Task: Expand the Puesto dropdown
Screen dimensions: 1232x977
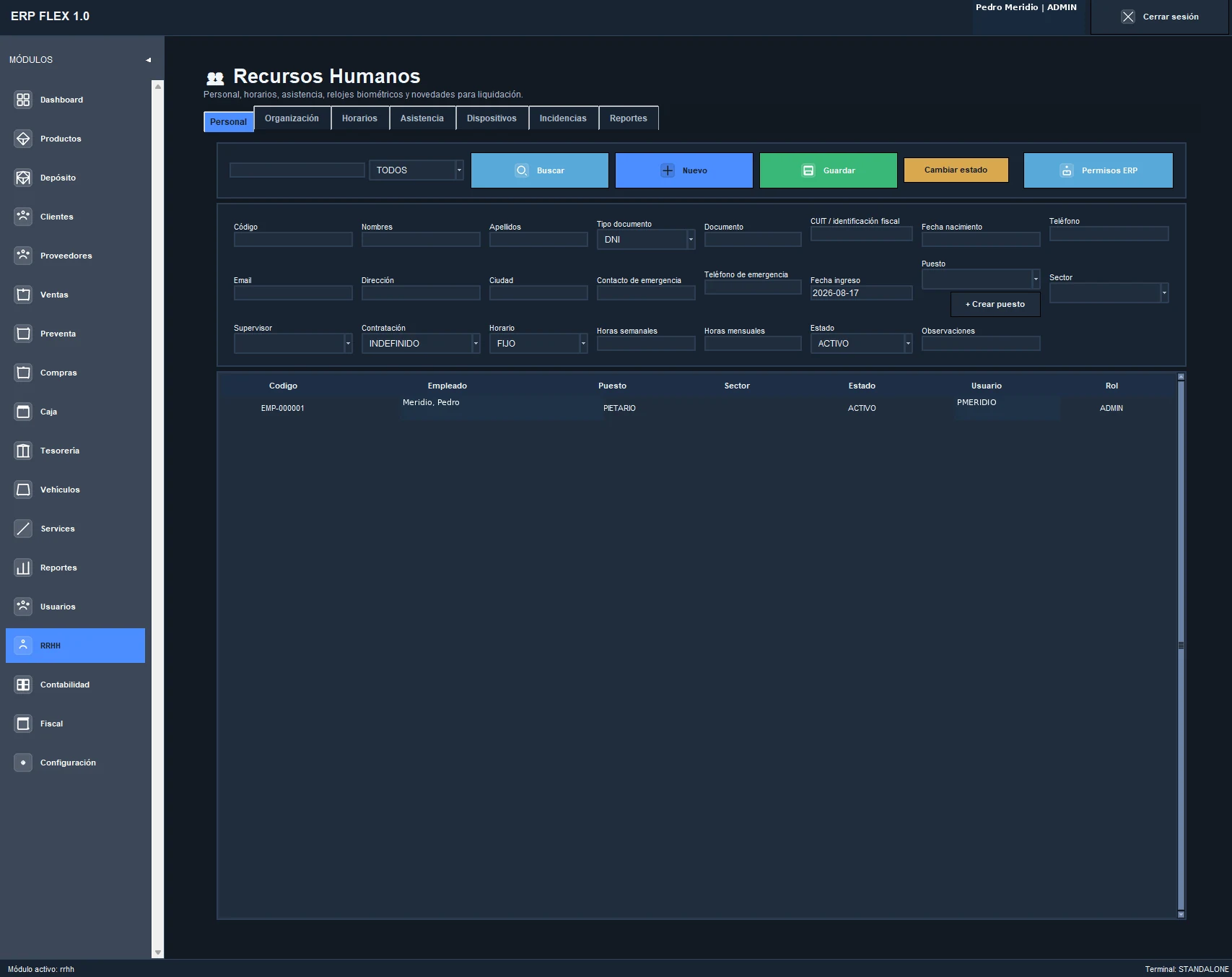Action: click(981, 279)
